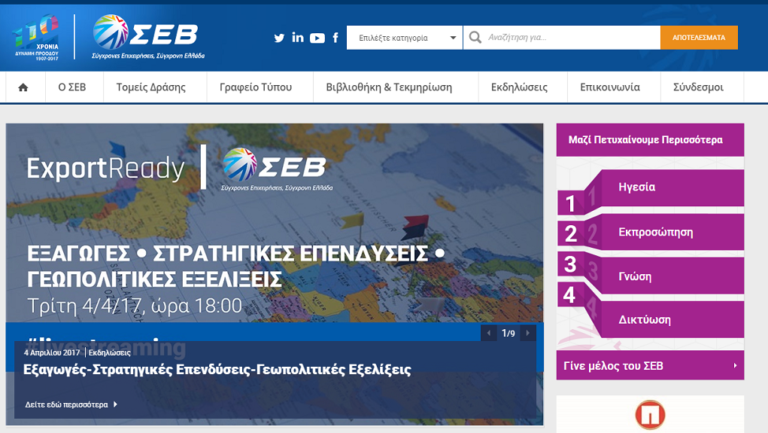Open the Εκδηλώσεις menu
Viewport: 768px width, 433px height.
click(519, 87)
